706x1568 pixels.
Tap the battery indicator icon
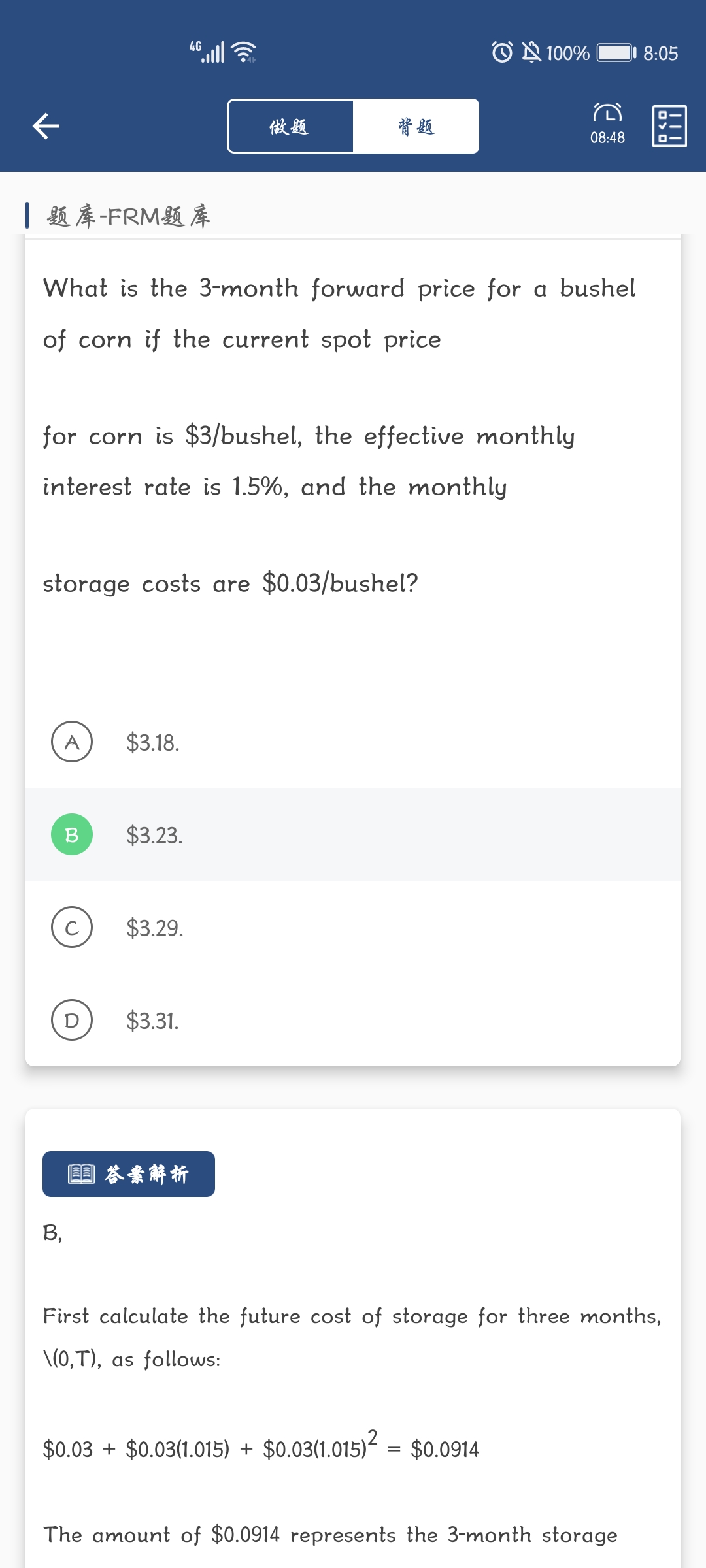[616, 52]
